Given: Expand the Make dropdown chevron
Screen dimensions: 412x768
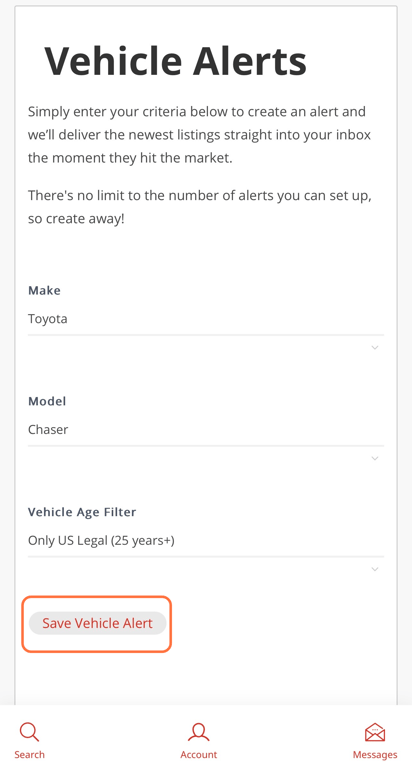Looking at the screenshot, I should [x=375, y=348].
